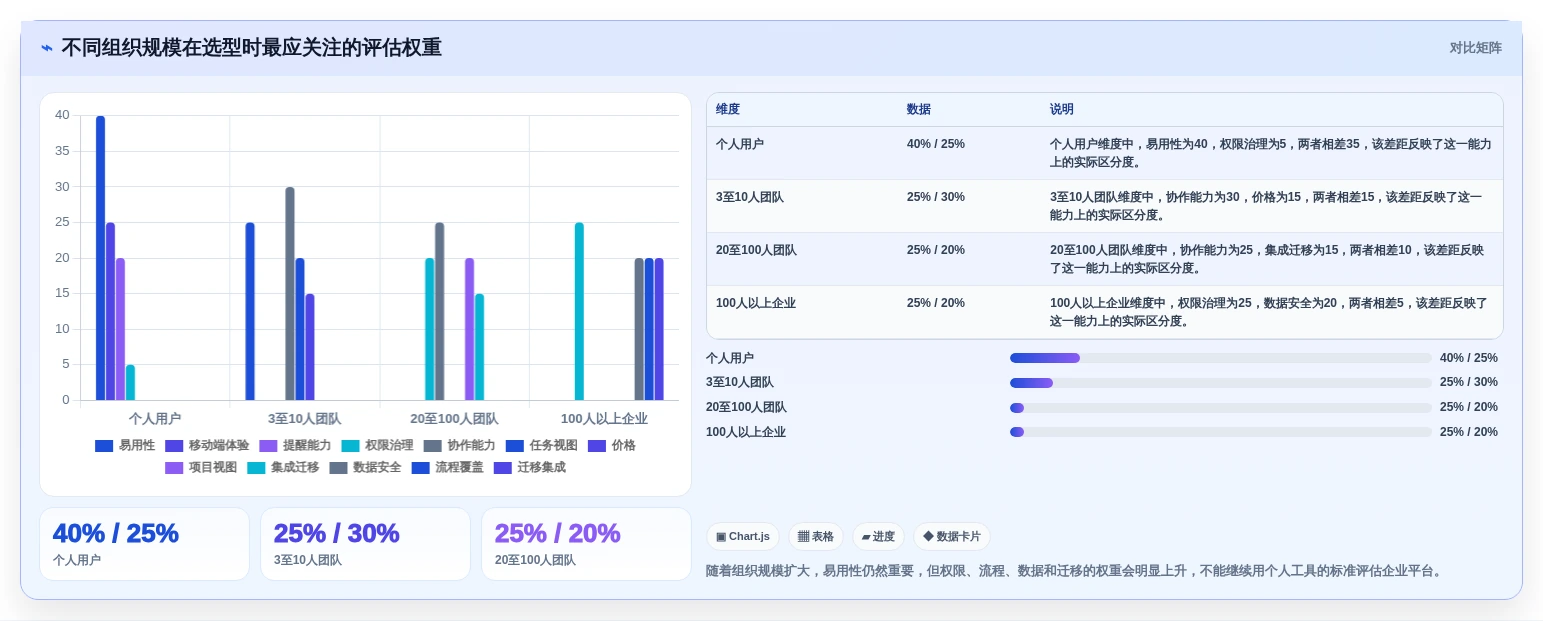The image size is (1543, 621).
Task: Click the table description starting 个人用户维度中
Action: click(x=1270, y=153)
